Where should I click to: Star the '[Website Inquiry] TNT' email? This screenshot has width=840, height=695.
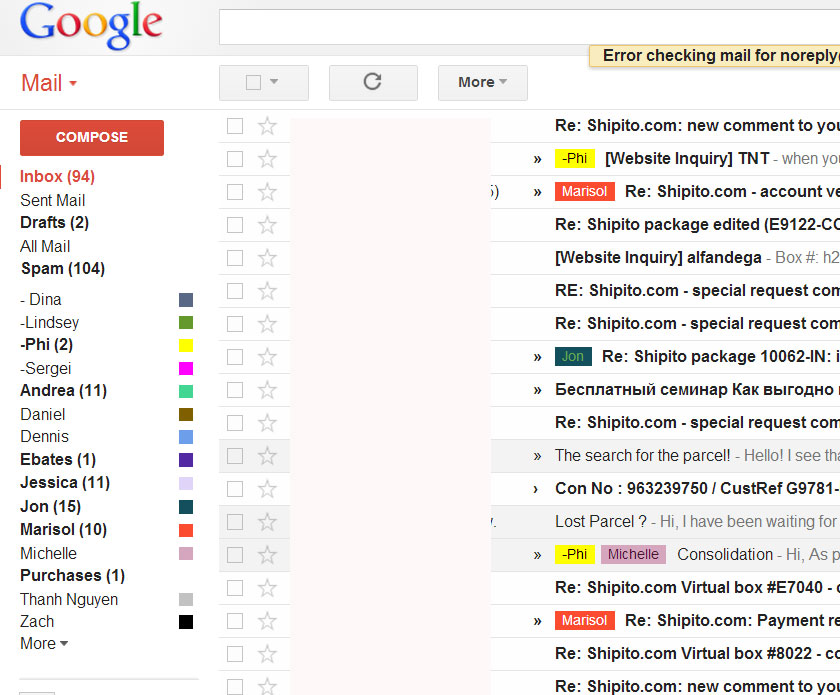click(267, 159)
